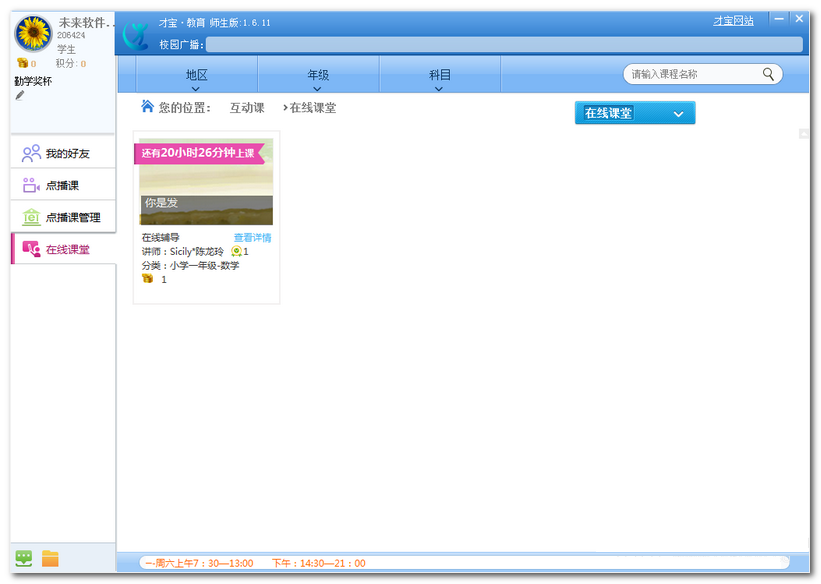Expand the 科目 subject filter
821x584 pixels.
click(439, 75)
